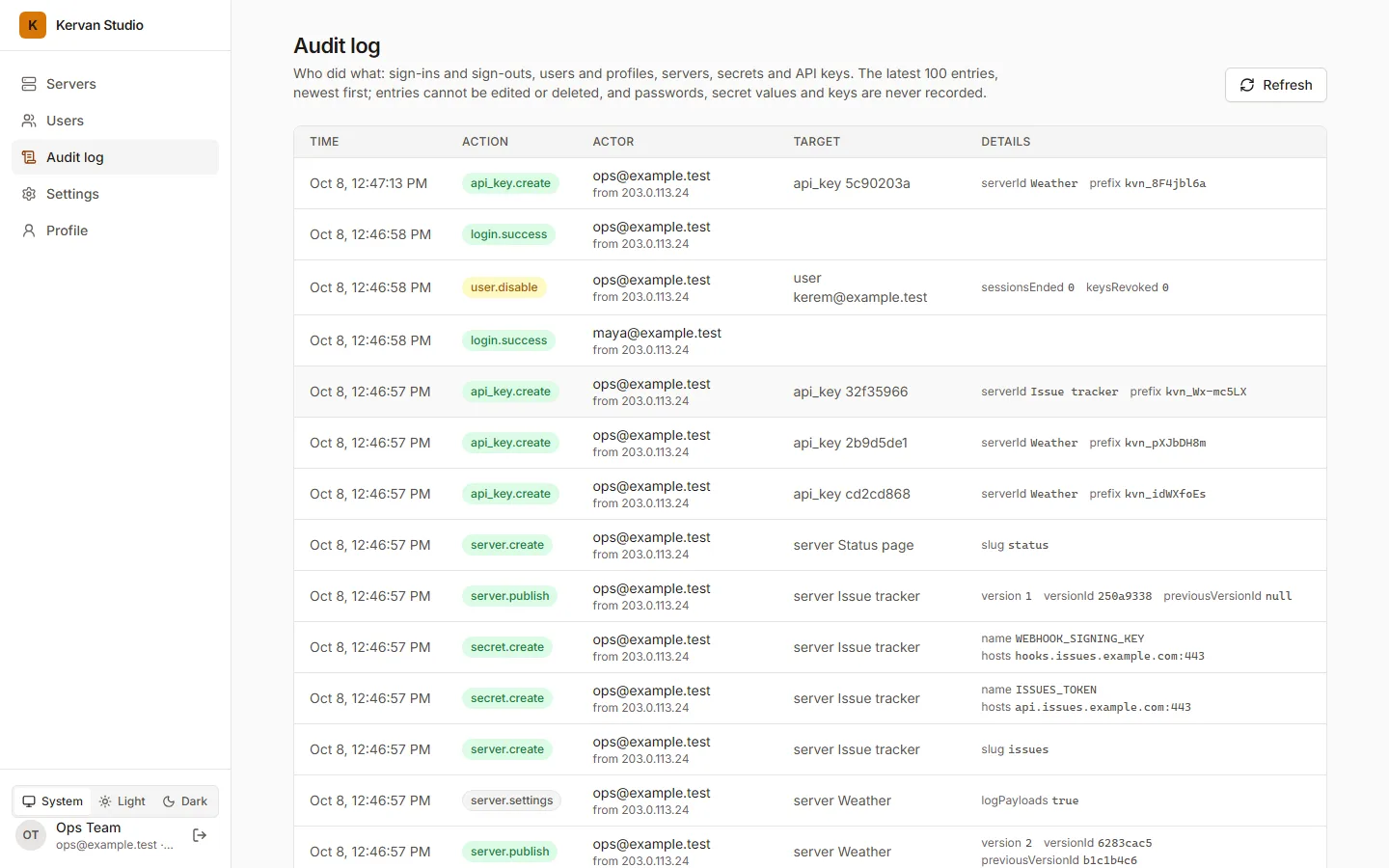Click the Users people icon in the sidebar
This screenshot has width=1389, height=868.
coord(29,121)
